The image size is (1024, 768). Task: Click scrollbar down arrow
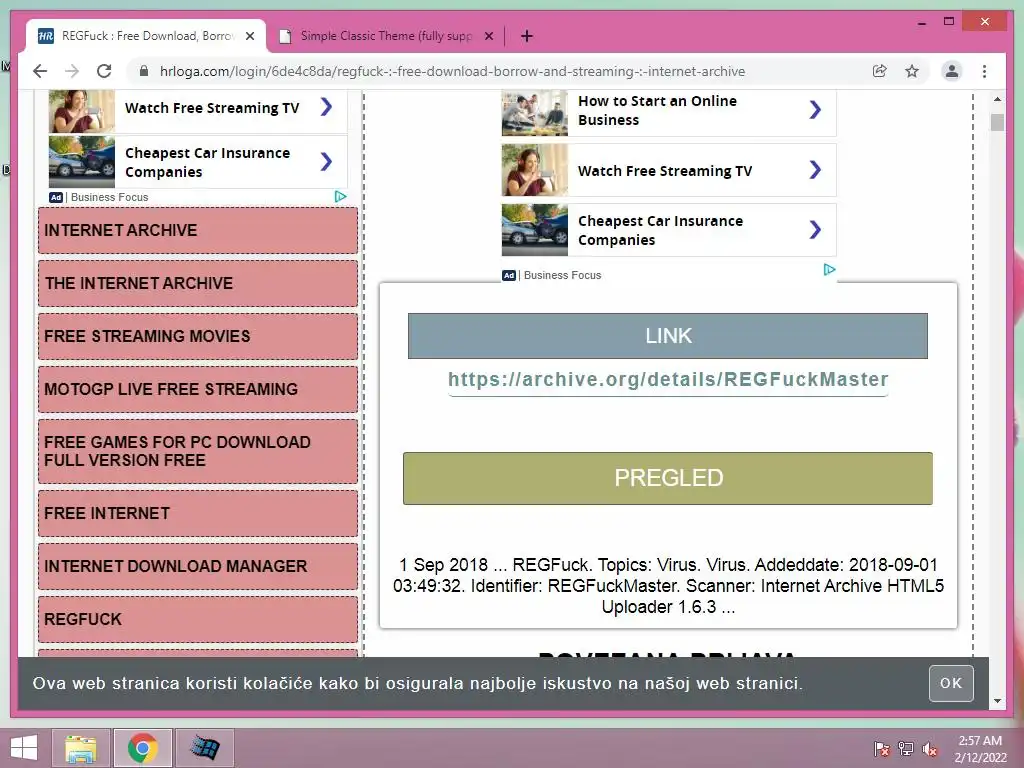tap(997, 701)
